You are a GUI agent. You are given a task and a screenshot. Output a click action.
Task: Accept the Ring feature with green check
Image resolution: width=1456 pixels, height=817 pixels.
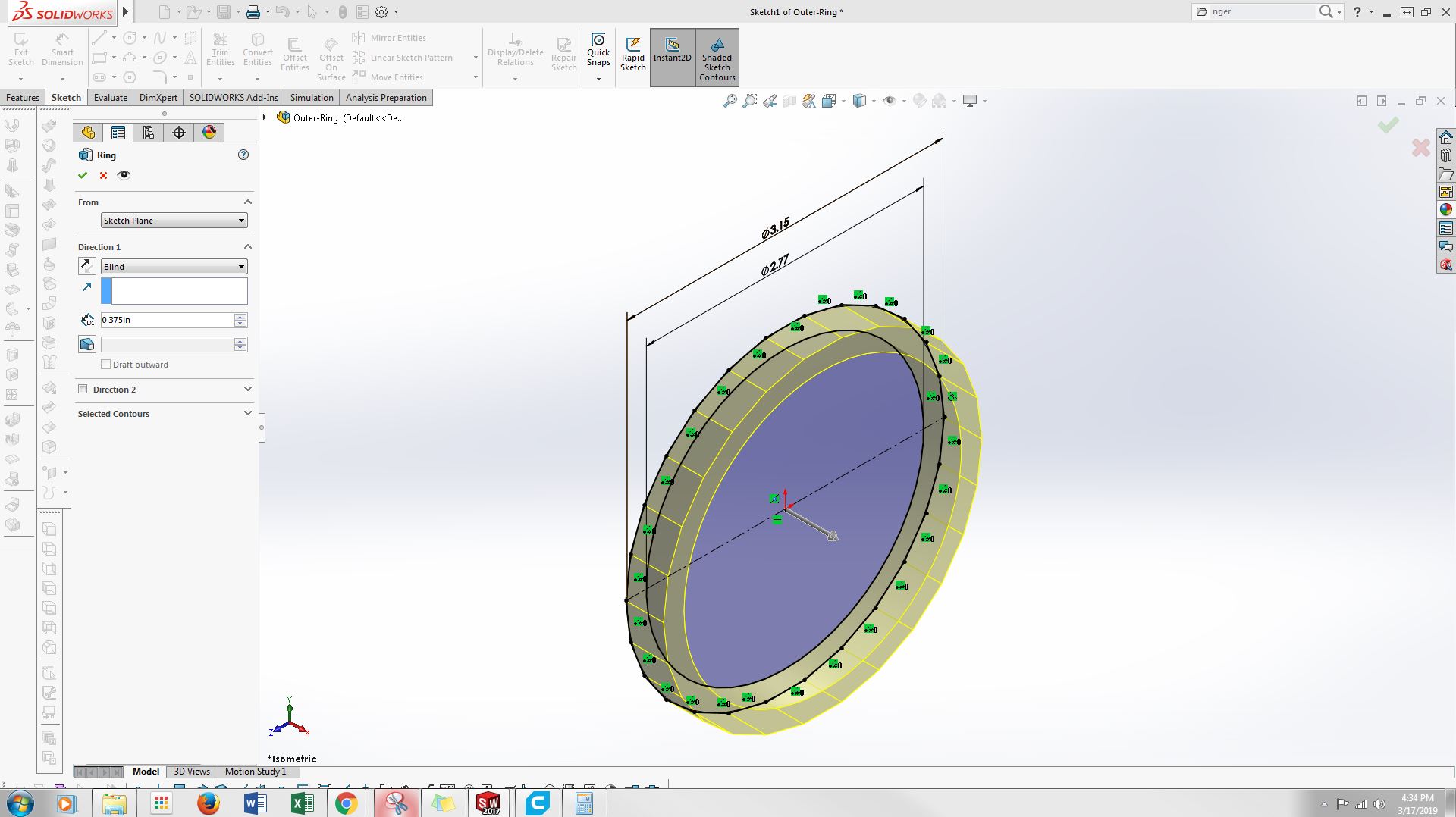click(x=83, y=175)
